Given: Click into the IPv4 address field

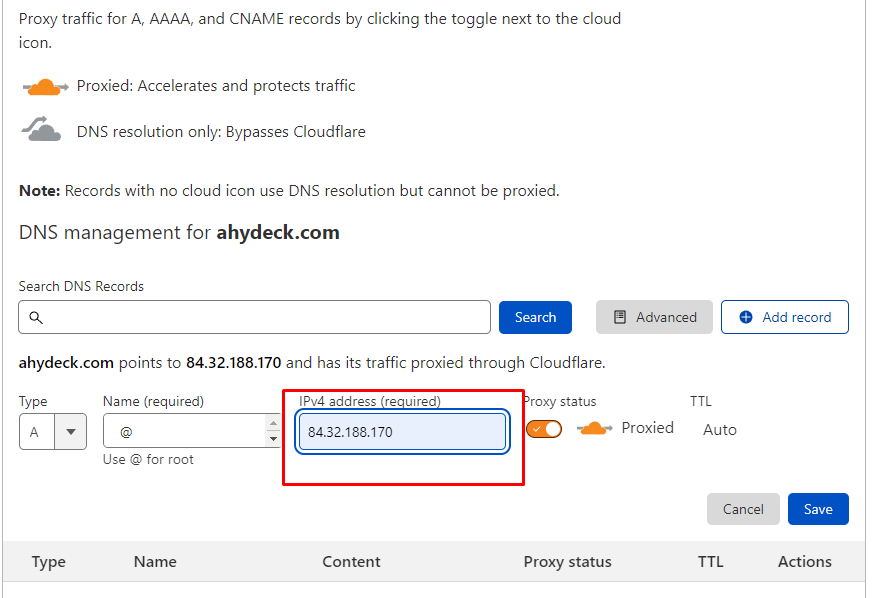Looking at the screenshot, I should point(404,432).
